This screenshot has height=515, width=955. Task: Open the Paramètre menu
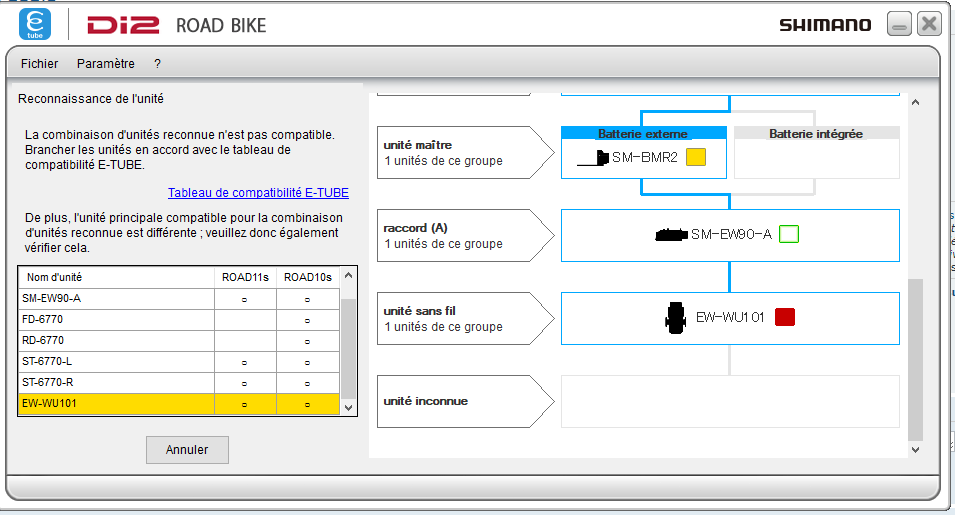[x=105, y=63]
